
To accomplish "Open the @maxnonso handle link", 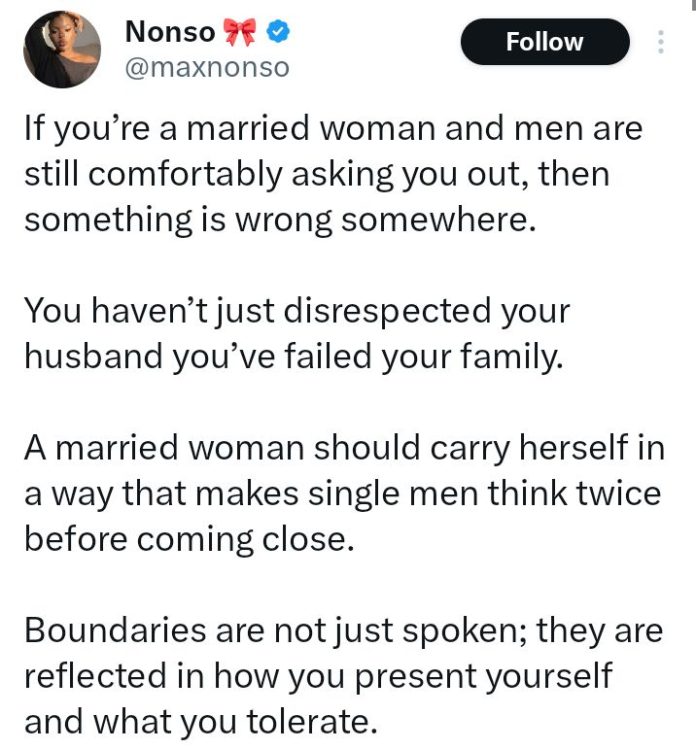I will click(207, 67).
